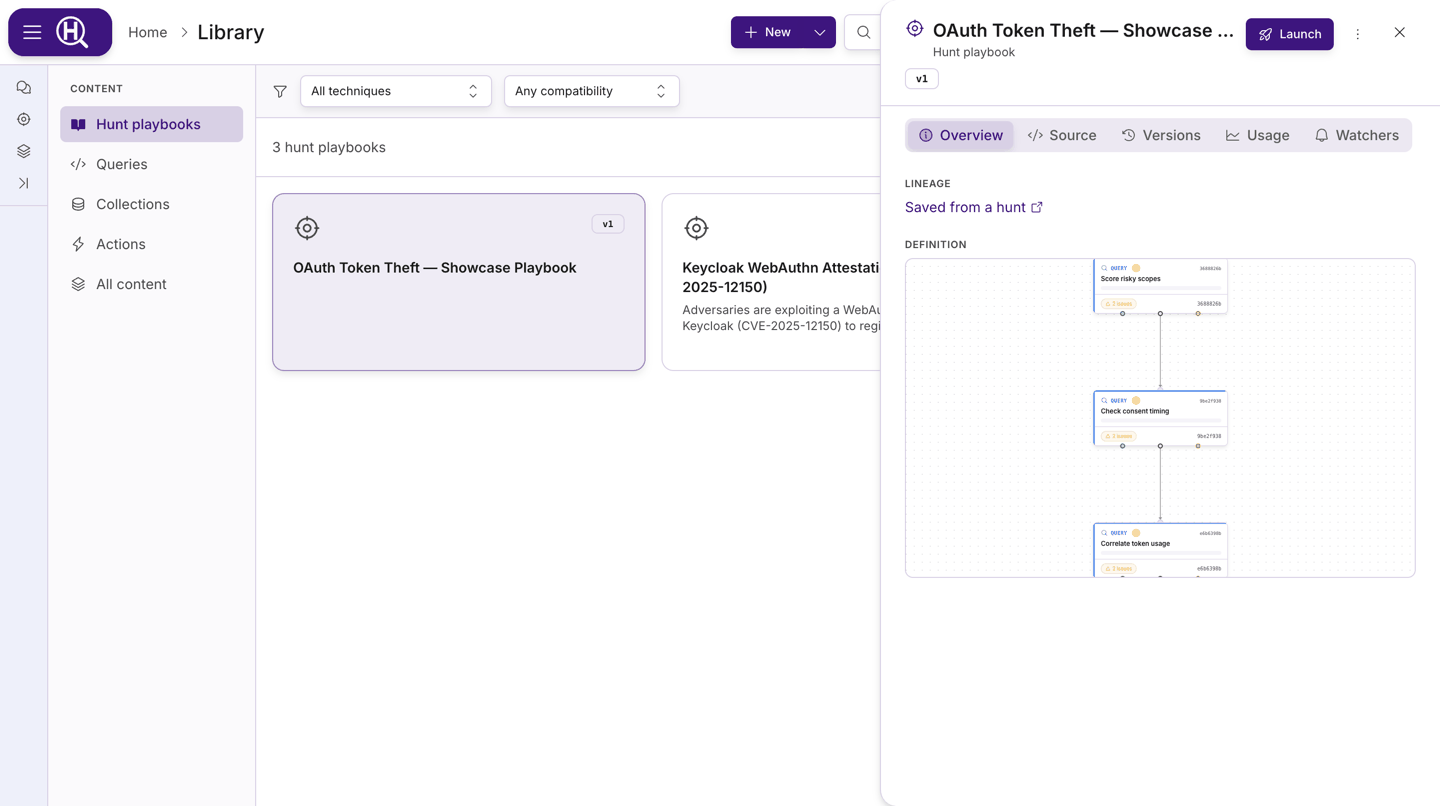Screen dimensions: 1440x806
Task: Switch to the Versions tab
Action: (x=1161, y=135)
